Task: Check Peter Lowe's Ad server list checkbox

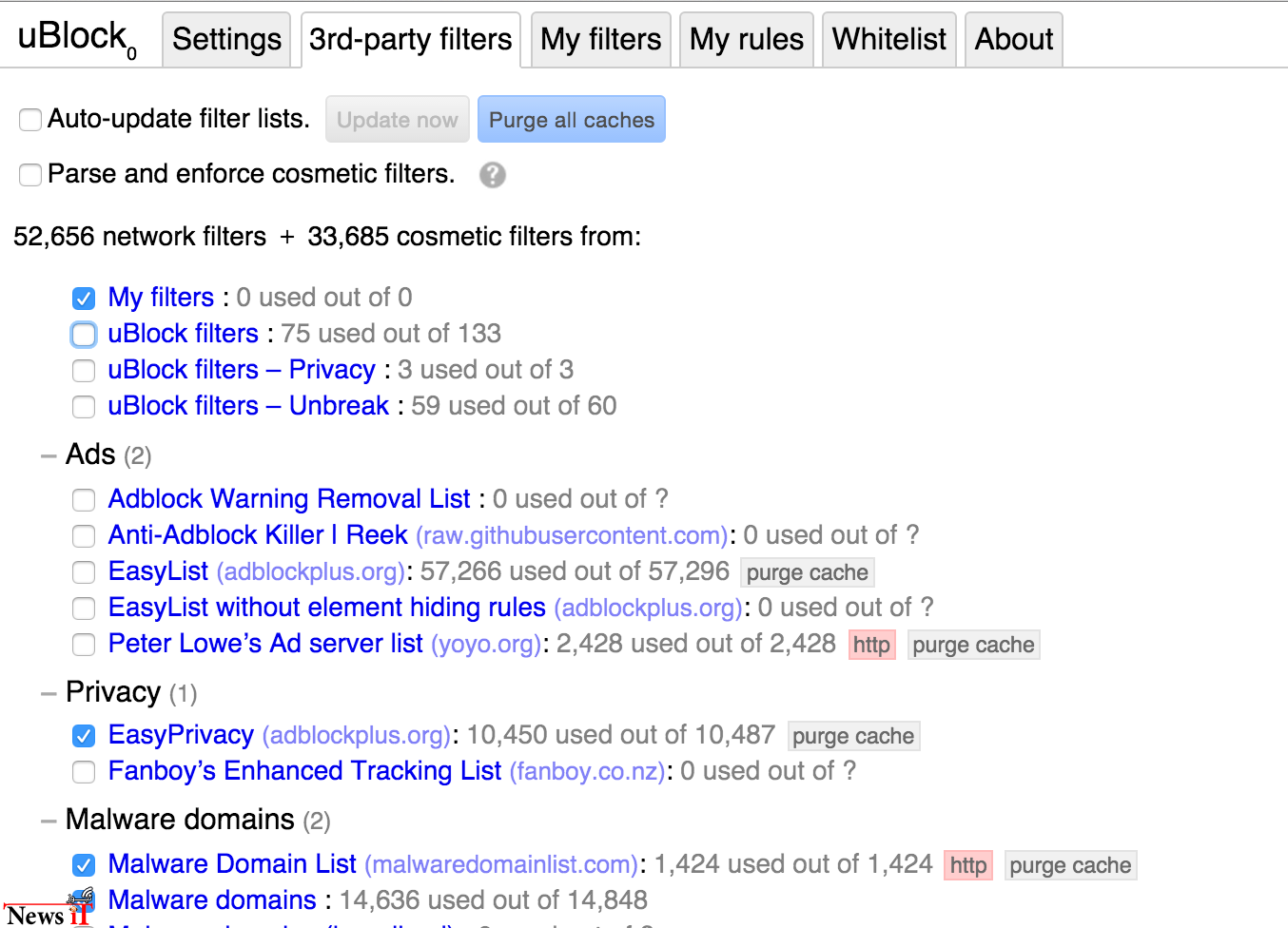Action: 84,645
